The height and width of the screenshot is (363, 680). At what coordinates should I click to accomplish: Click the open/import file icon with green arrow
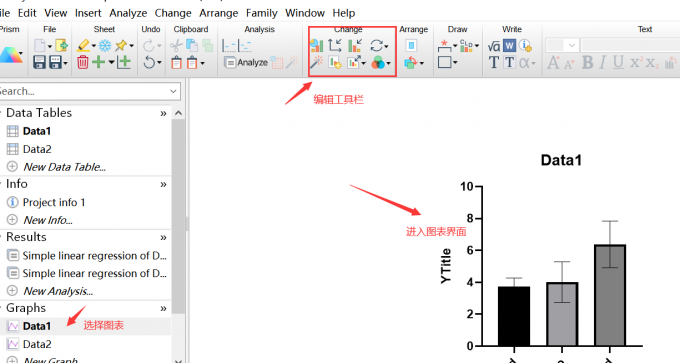tap(62, 45)
